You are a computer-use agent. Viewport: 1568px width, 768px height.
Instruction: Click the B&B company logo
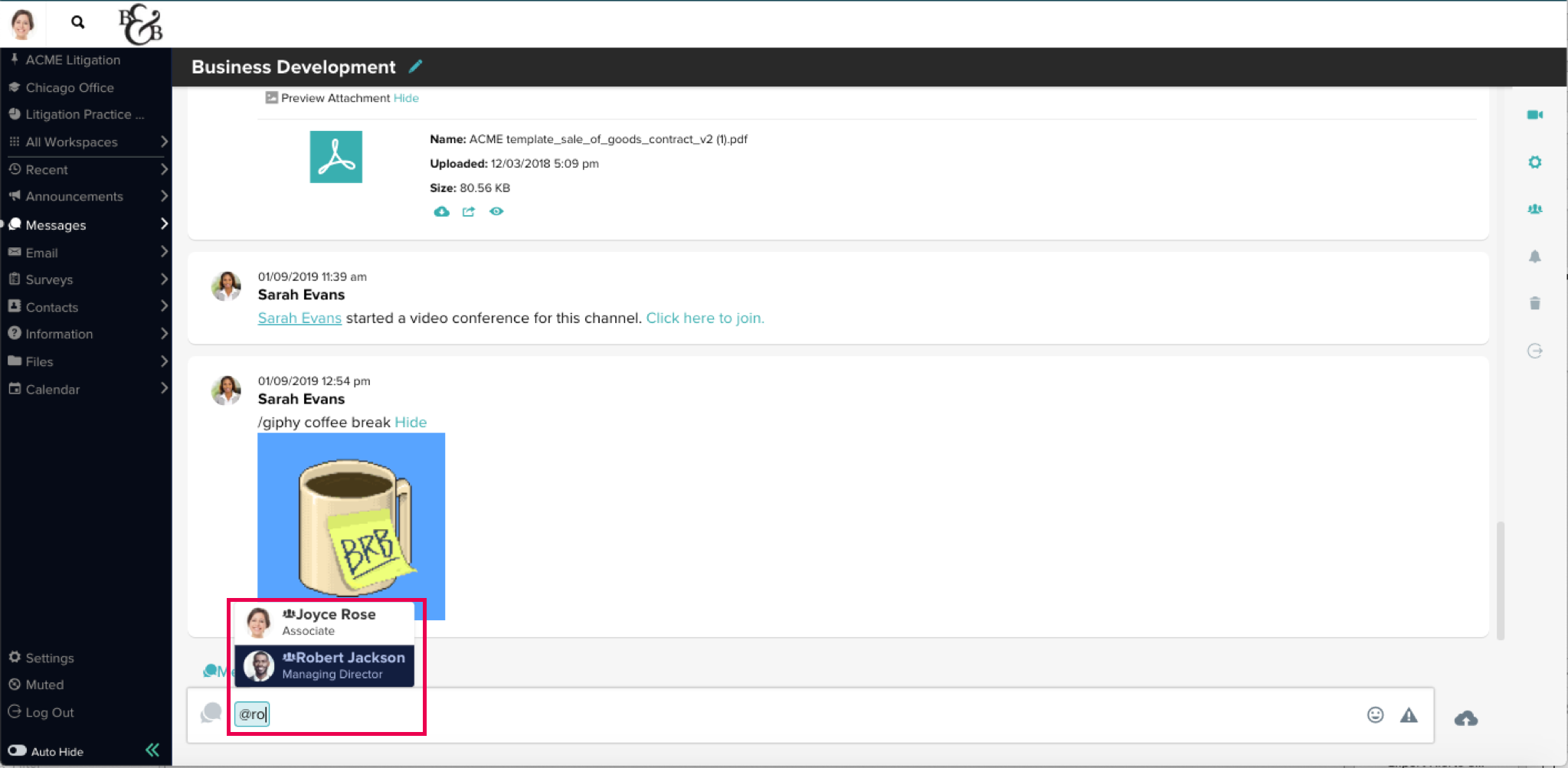pos(141,25)
